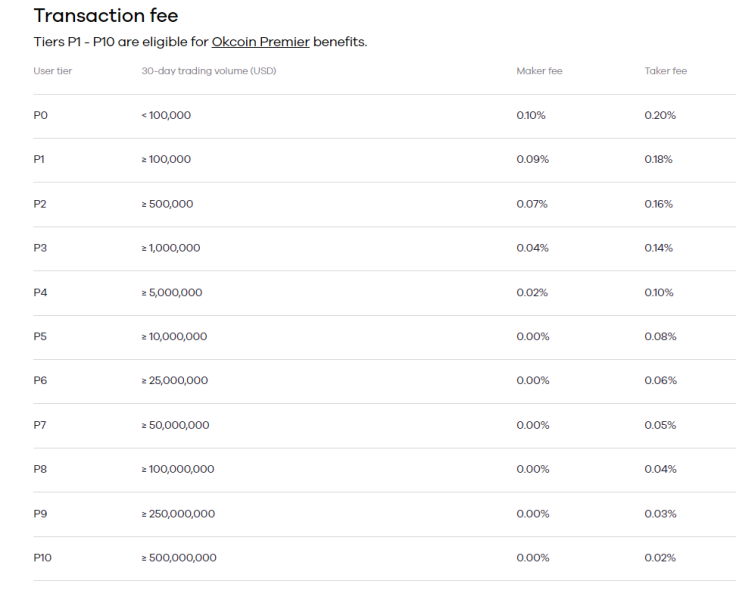Viewport: 736px width, 600px height.
Task: Open the Okcoin Premier link
Action: [x=261, y=42]
